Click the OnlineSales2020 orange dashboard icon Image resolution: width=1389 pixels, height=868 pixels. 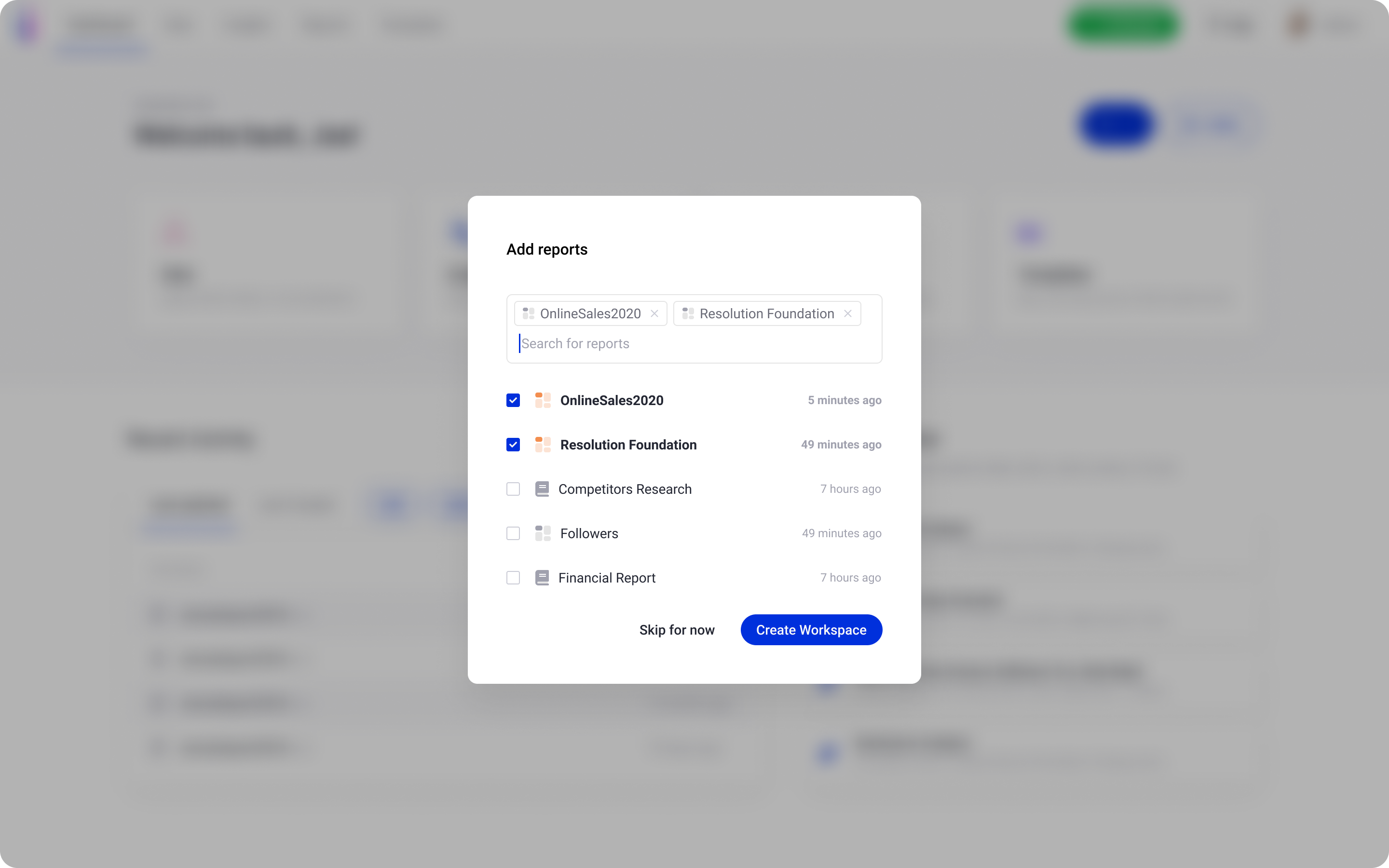pos(543,400)
